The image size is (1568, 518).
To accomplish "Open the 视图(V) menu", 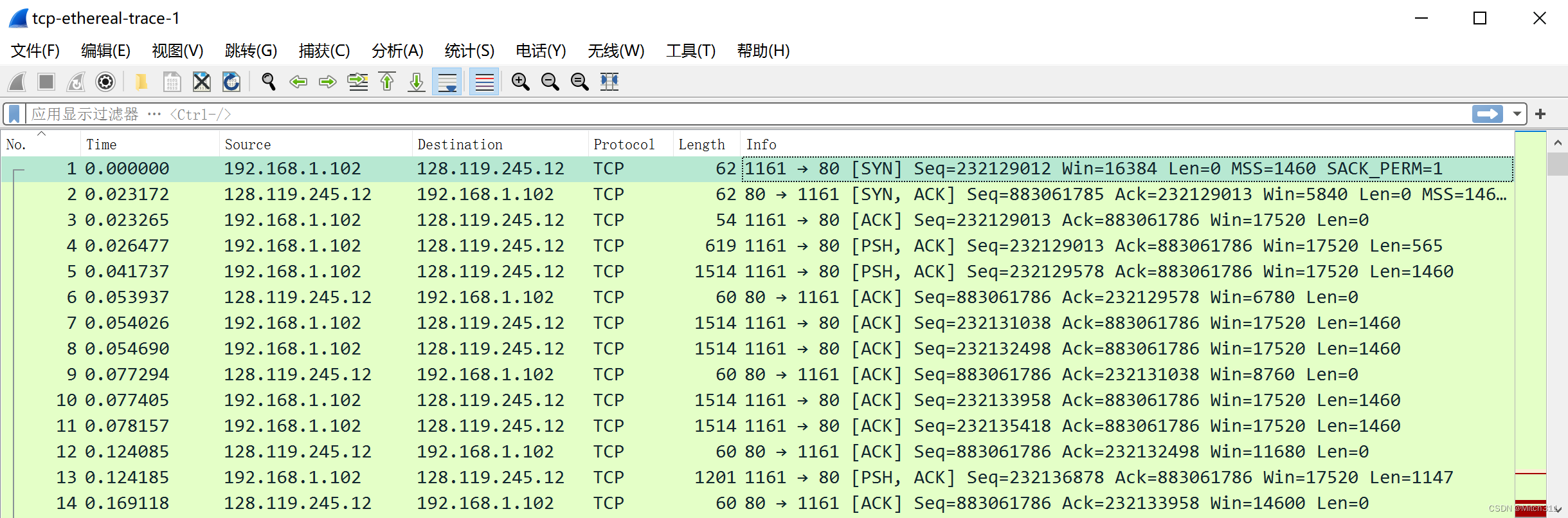I will click(178, 50).
